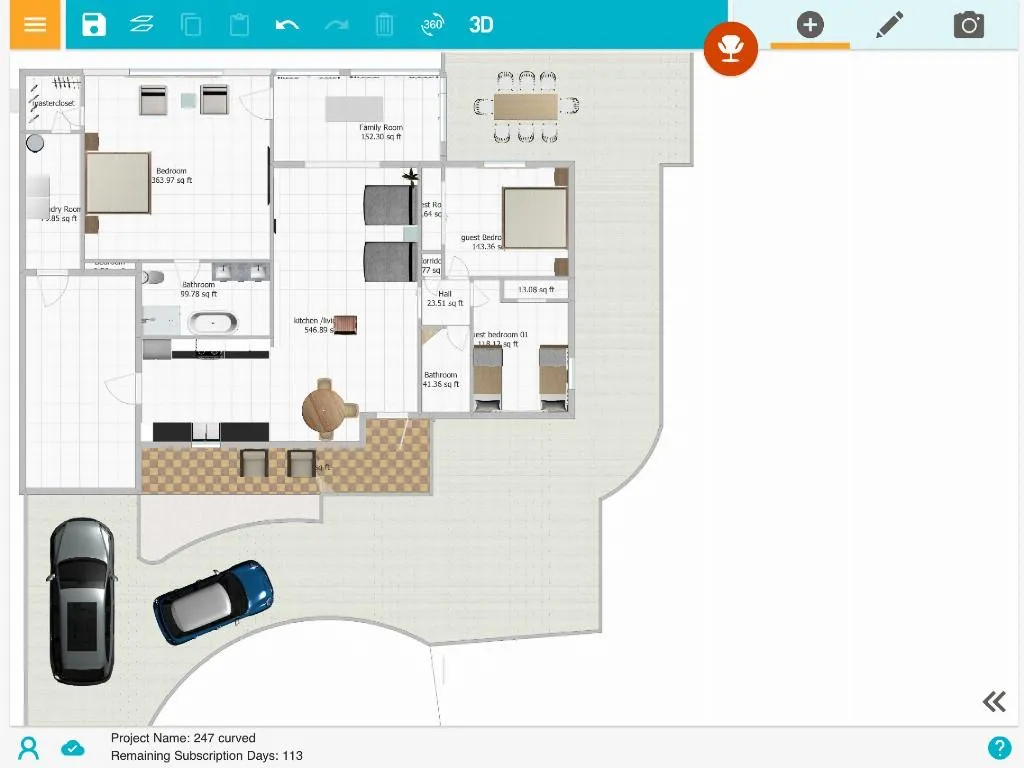Switch to 3D view mode
This screenshot has width=1024, height=768.
pyautogui.click(x=481, y=25)
